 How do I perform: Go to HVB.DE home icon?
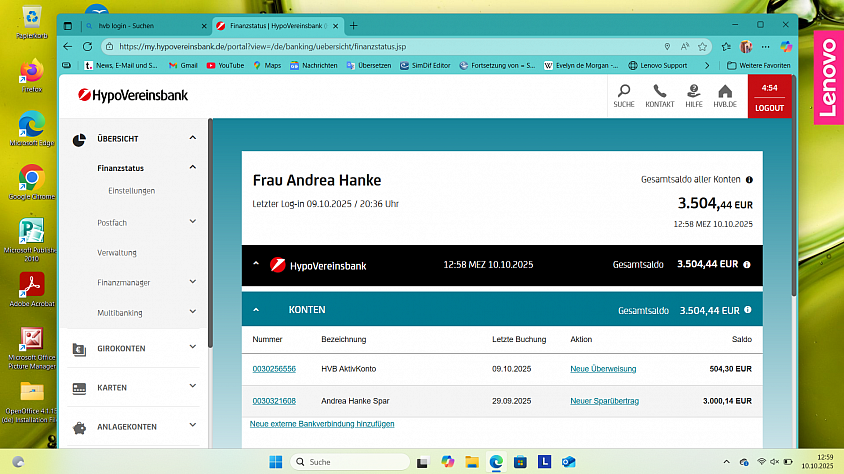[x=725, y=96]
